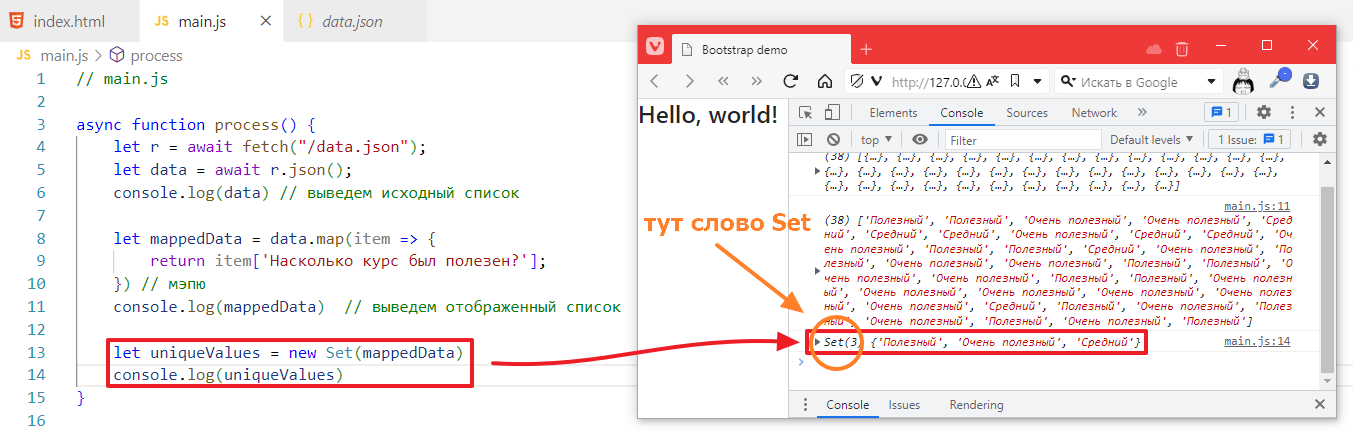Click the DevTools inspect element picker icon

806,113
